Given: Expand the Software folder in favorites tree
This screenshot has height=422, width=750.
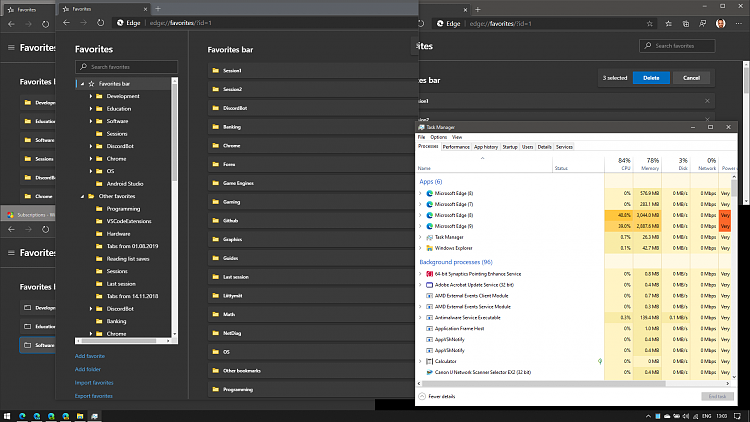Looking at the screenshot, I should (x=91, y=121).
